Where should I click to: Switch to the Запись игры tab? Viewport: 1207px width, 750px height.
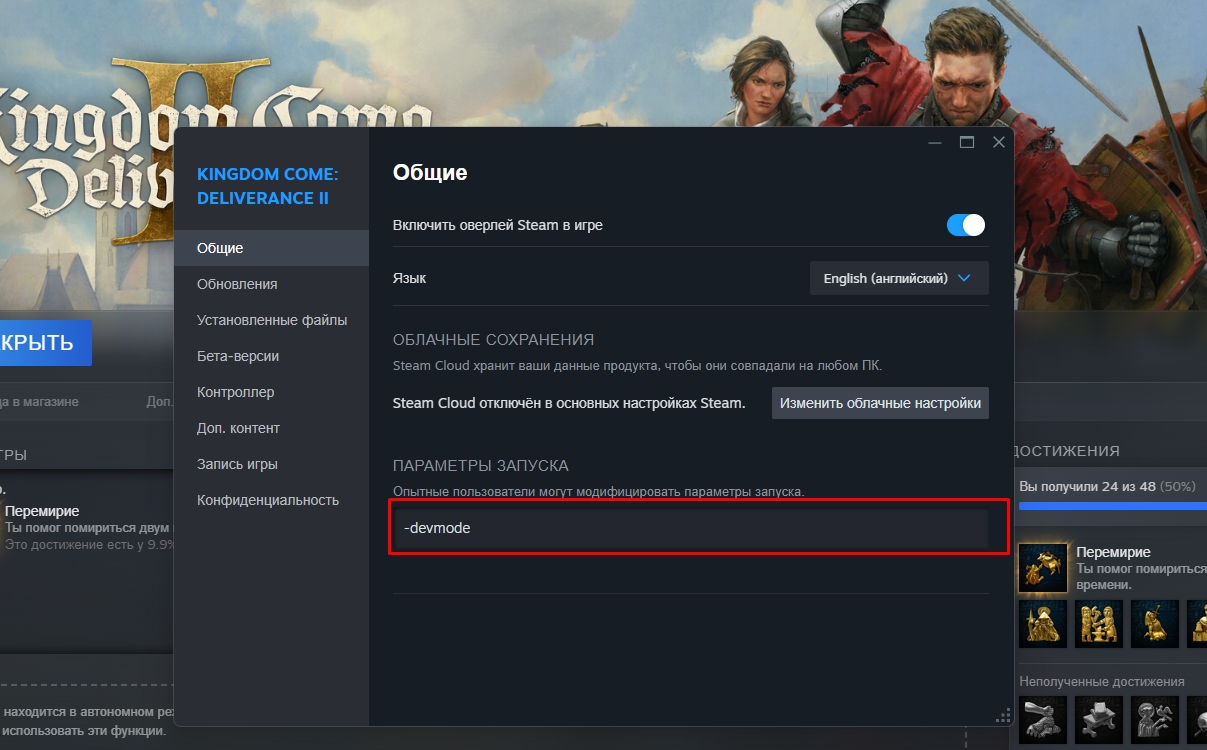(271, 464)
